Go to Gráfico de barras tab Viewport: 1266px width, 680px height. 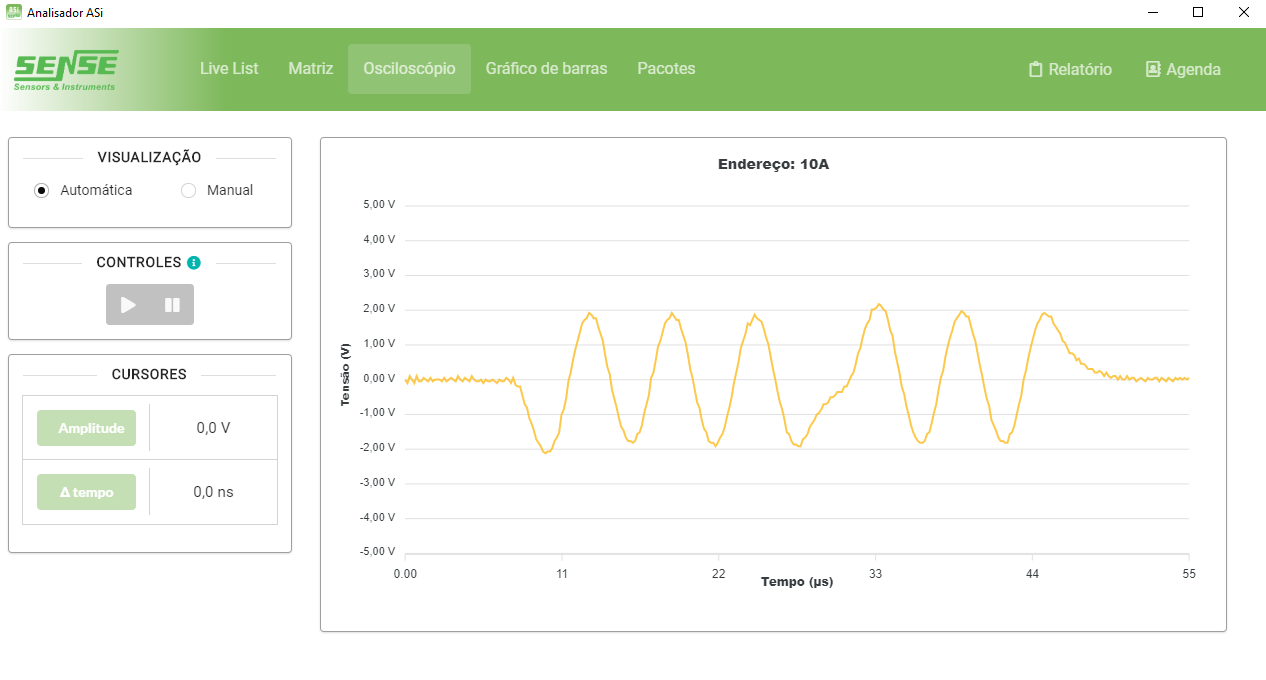point(546,69)
